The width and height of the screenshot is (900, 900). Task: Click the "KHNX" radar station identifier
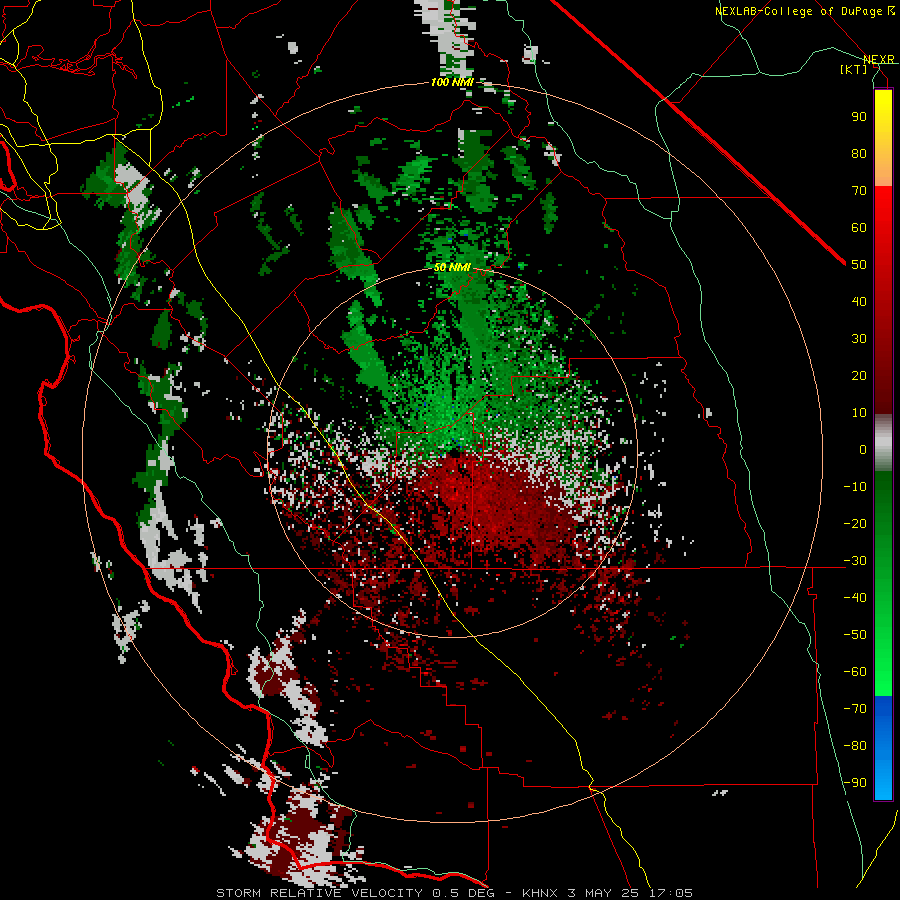click(x=540, y=893)
